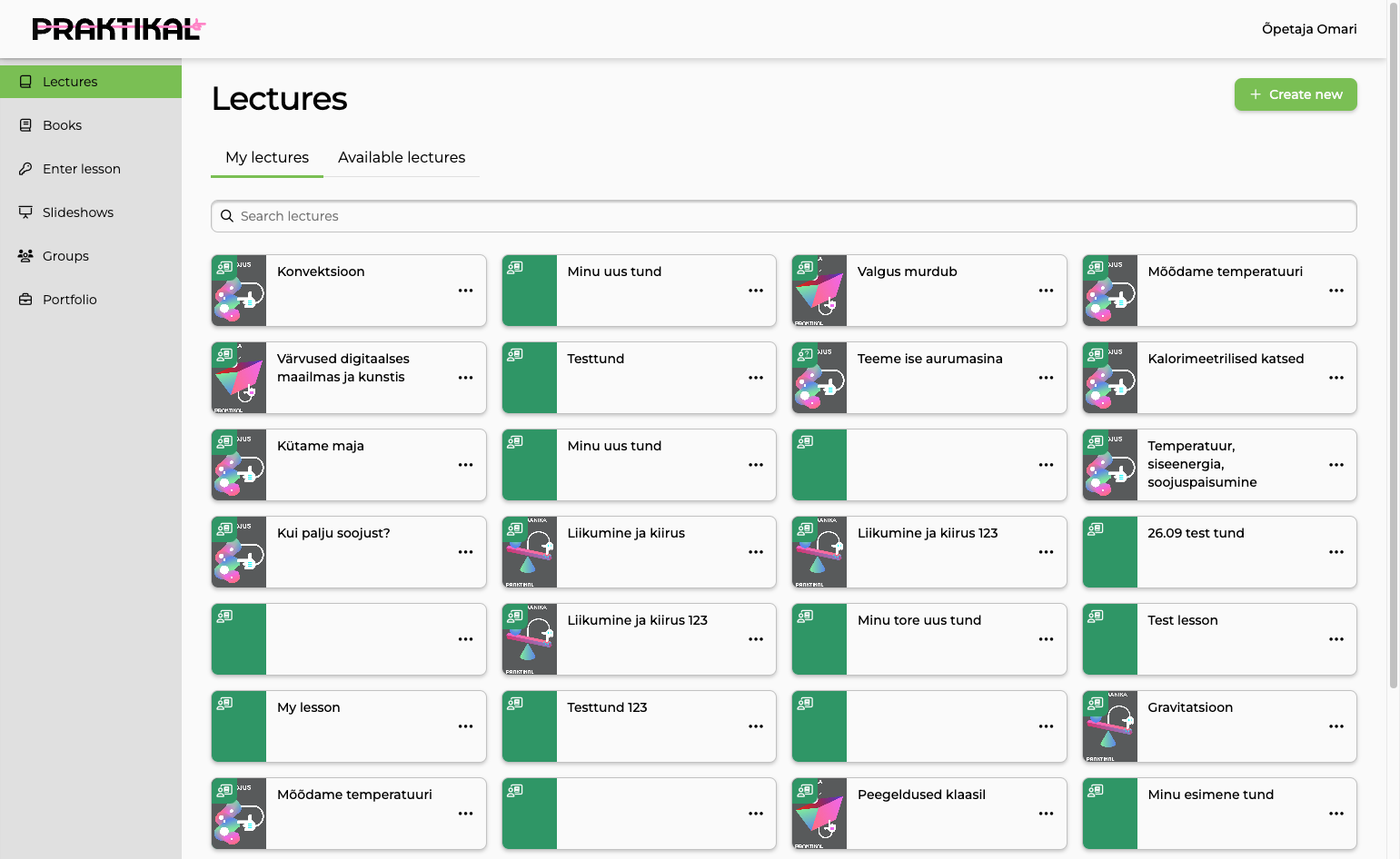Select the Liikumine ja kiirus lecture title

(626, 533)
